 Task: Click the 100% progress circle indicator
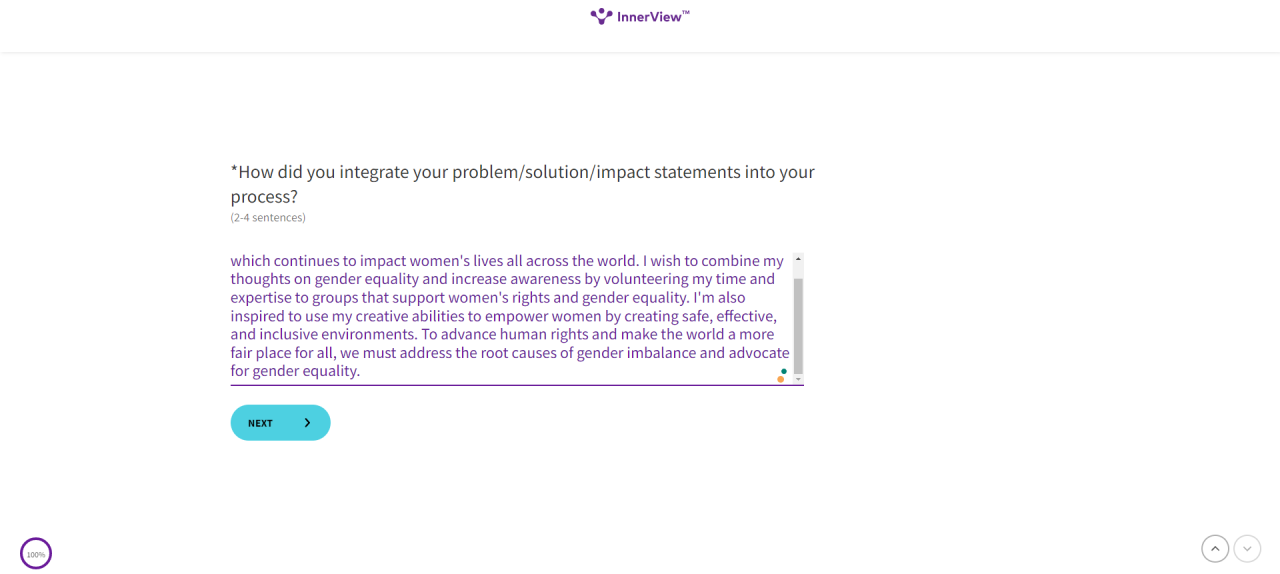pyautogui.click(x=36, y=553)
